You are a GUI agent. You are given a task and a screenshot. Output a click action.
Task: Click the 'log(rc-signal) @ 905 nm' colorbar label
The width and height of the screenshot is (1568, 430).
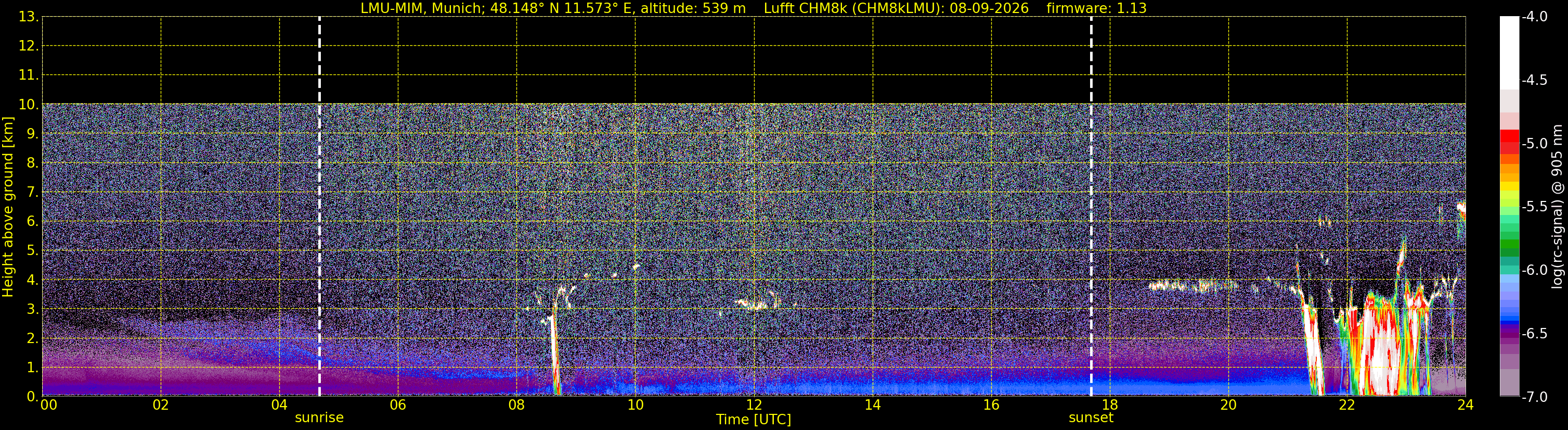[1558, 207]
